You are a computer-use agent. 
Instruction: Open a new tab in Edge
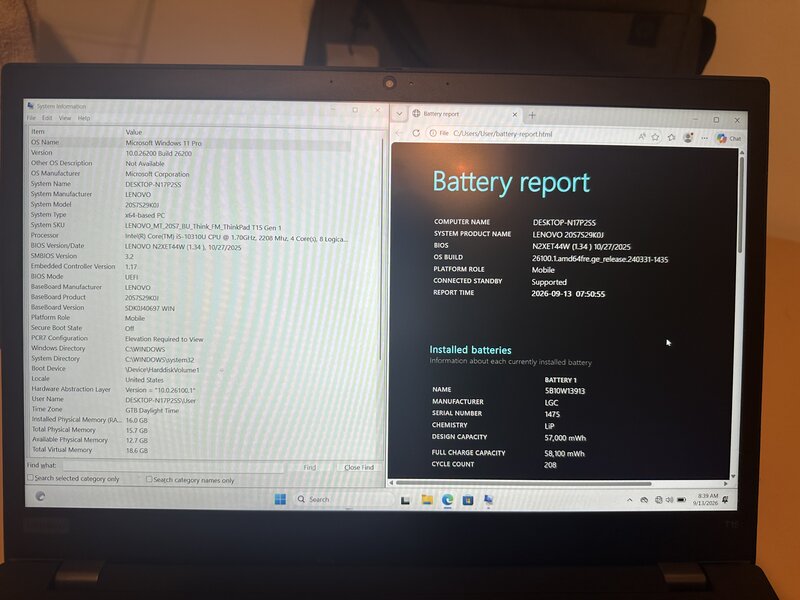point(532,115)
